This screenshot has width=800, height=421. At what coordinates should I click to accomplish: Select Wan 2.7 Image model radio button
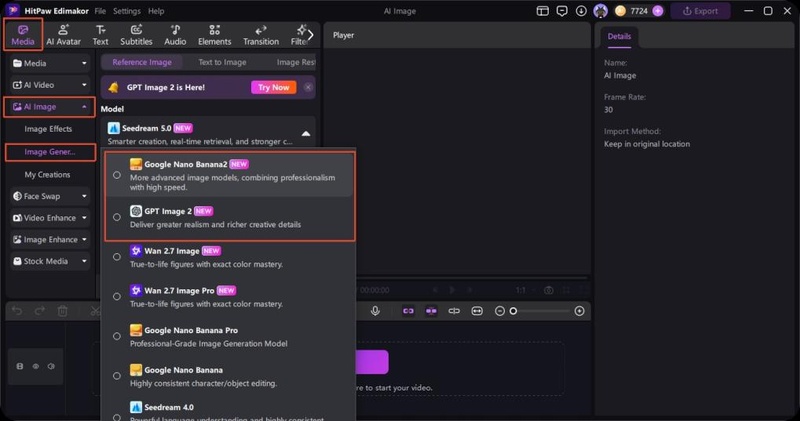117,257
